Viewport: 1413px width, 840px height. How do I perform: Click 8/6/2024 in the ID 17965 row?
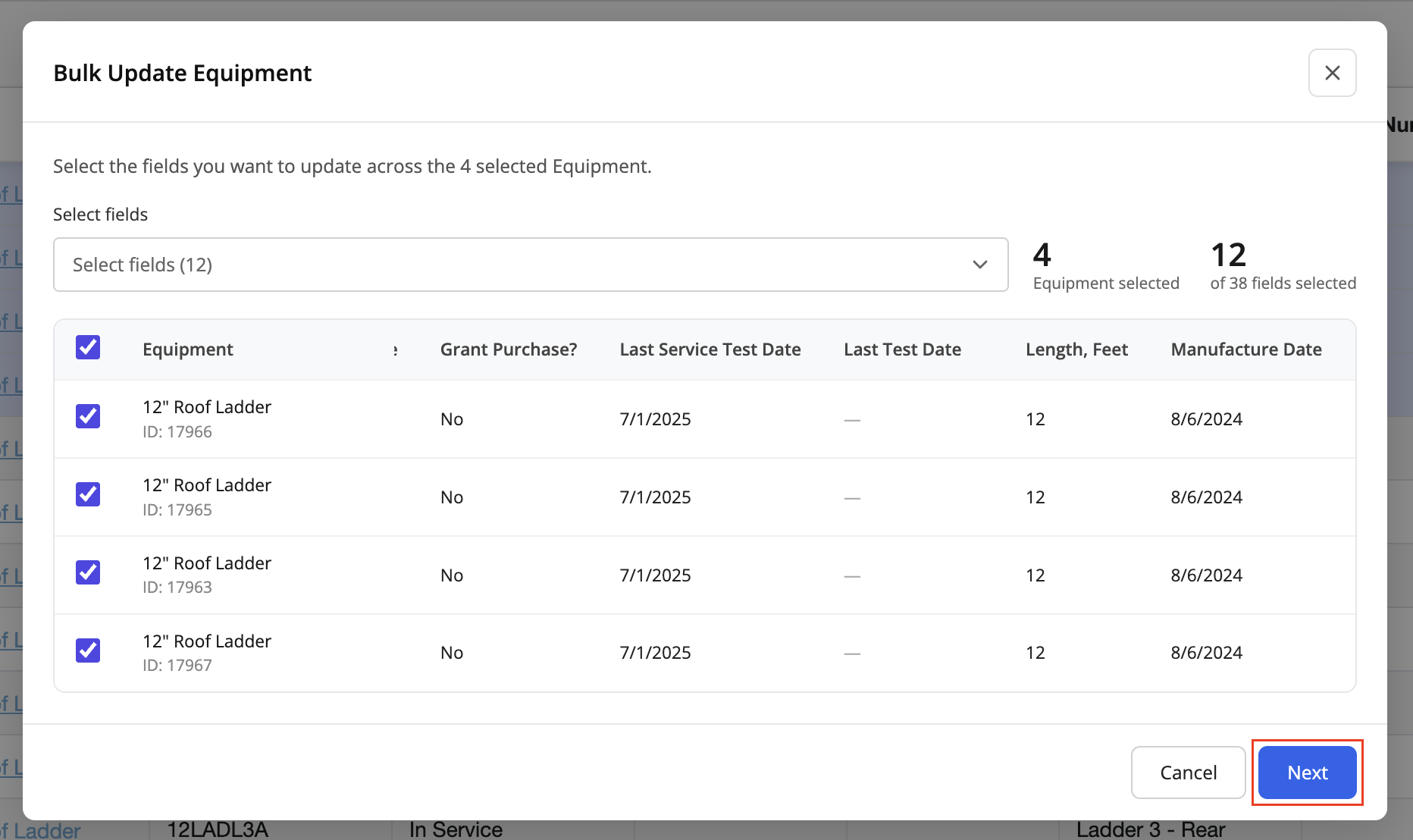[x=1206, y=497]
